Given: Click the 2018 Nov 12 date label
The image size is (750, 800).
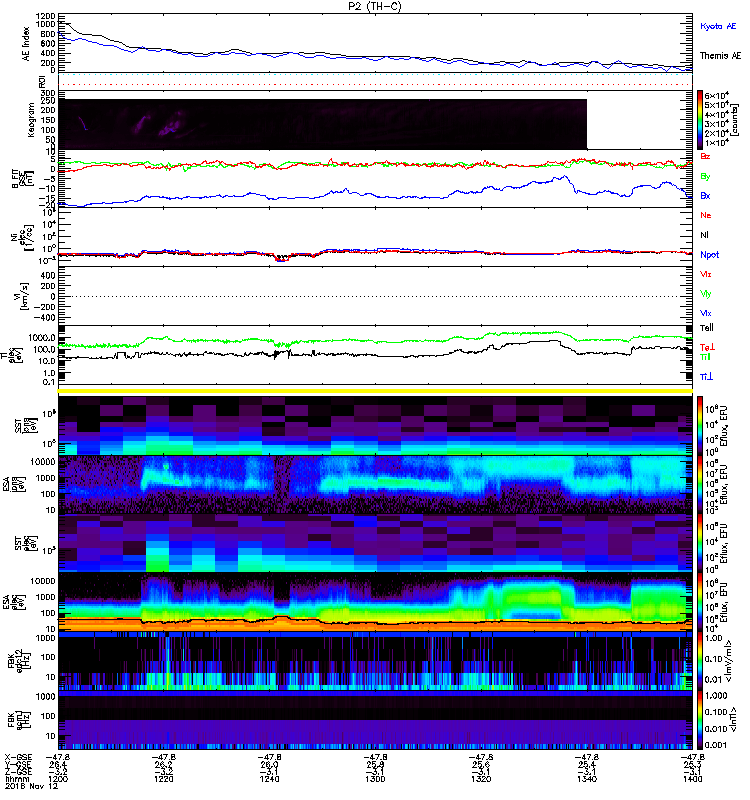Looking at the screenshot, I should pyautogui.click(x=32, y=786).
